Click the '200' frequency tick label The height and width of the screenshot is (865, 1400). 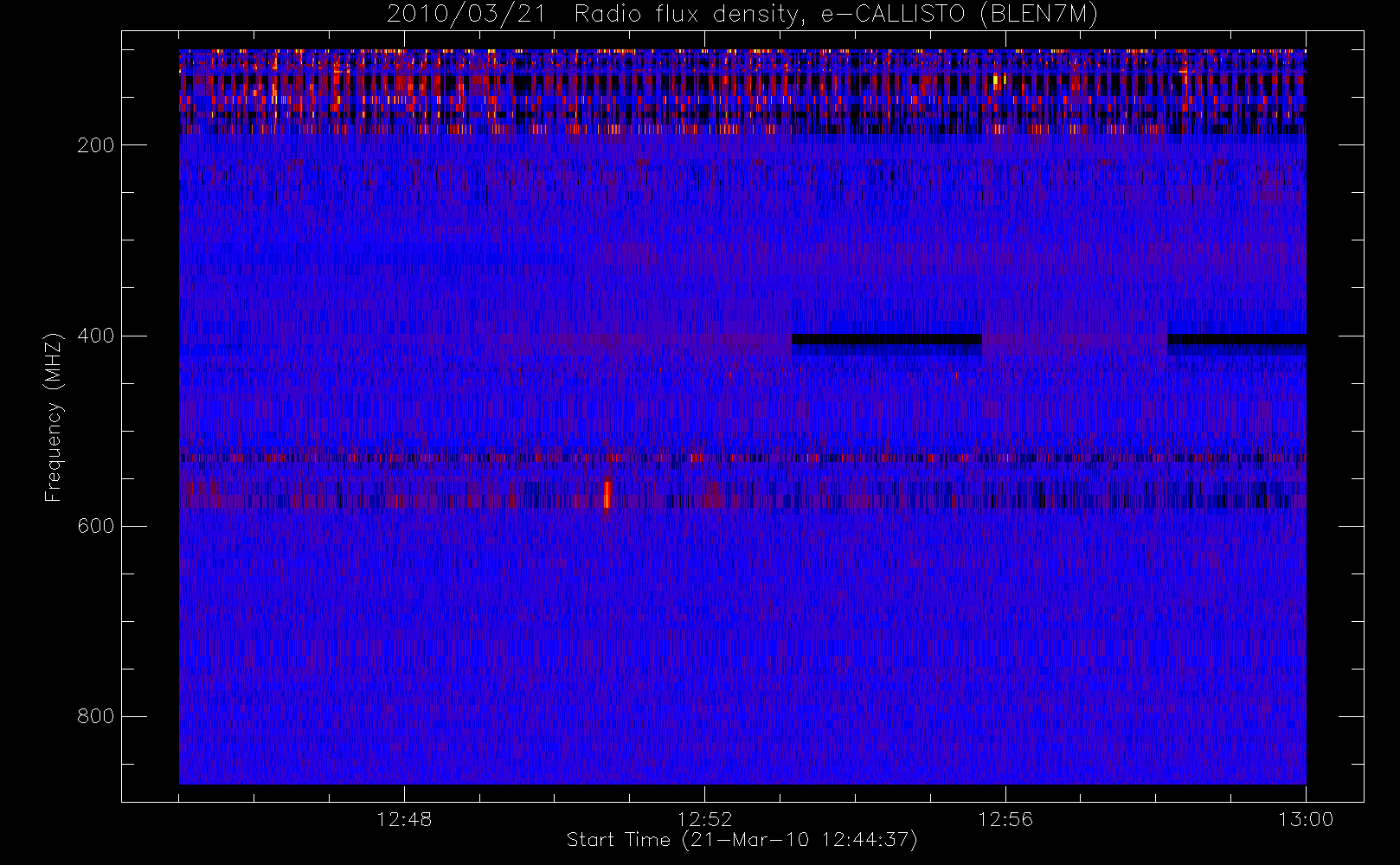tap(95, 145)
